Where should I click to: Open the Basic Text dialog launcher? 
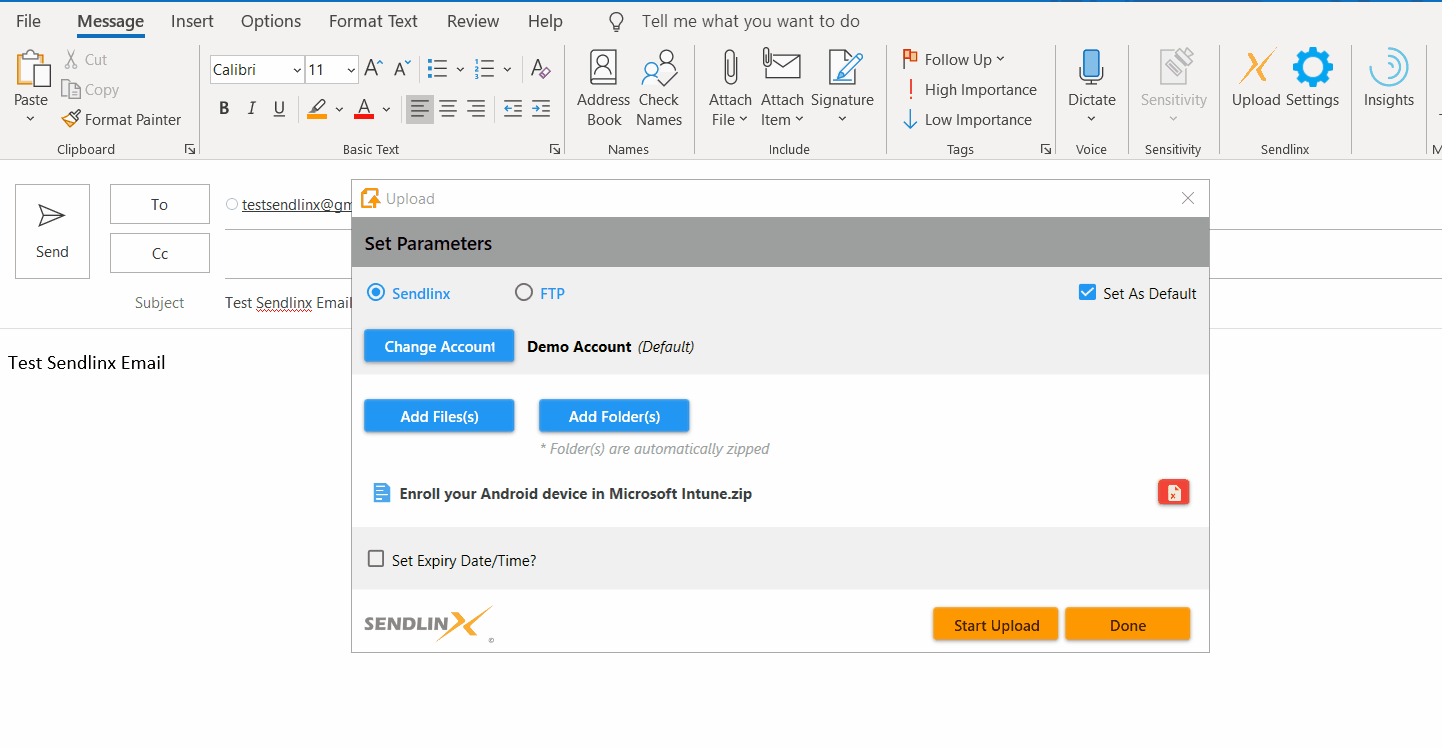tap(555, 149)
